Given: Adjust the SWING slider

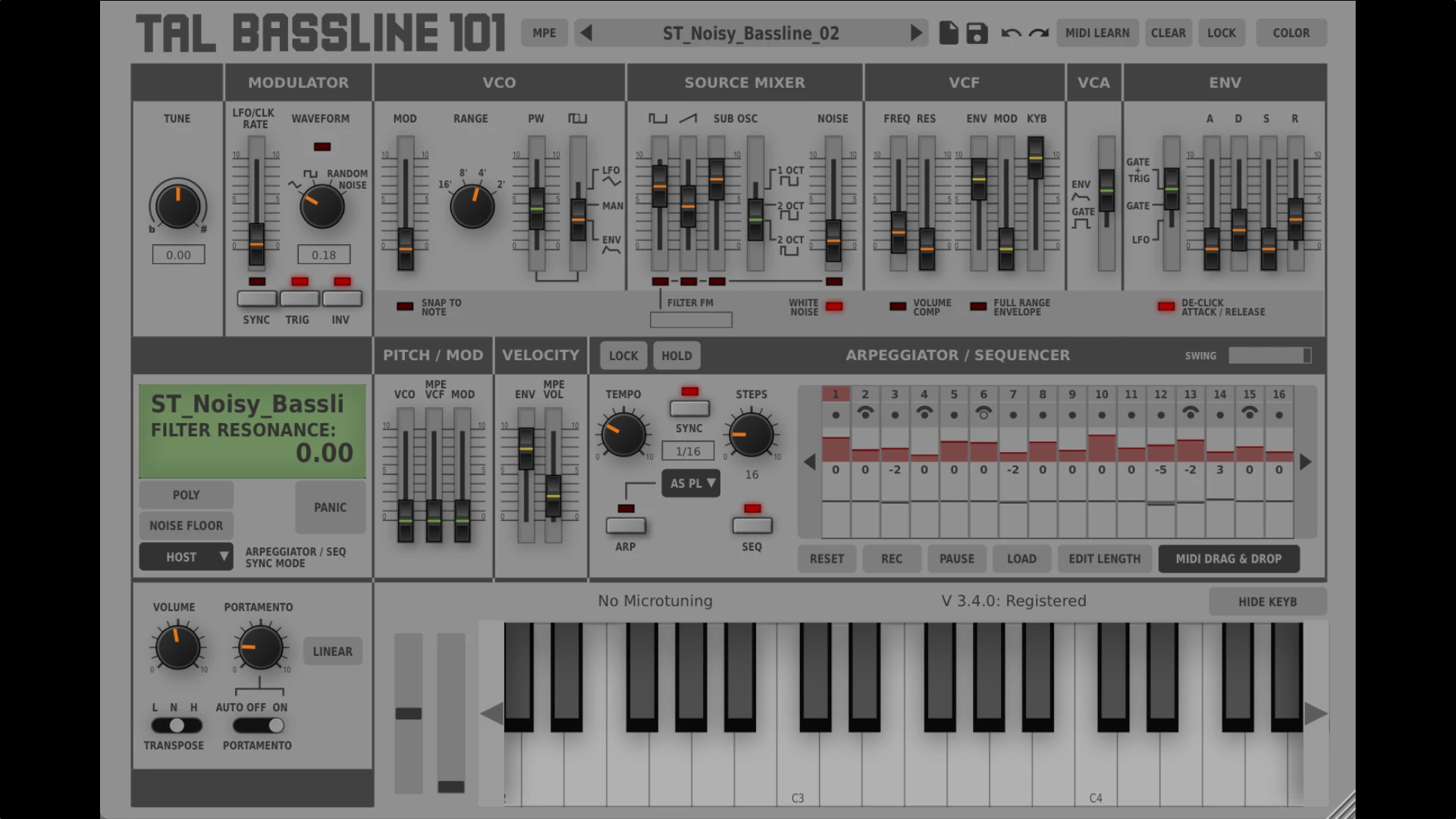Looking at the screenshot, I should click(x=1269, y=356).
